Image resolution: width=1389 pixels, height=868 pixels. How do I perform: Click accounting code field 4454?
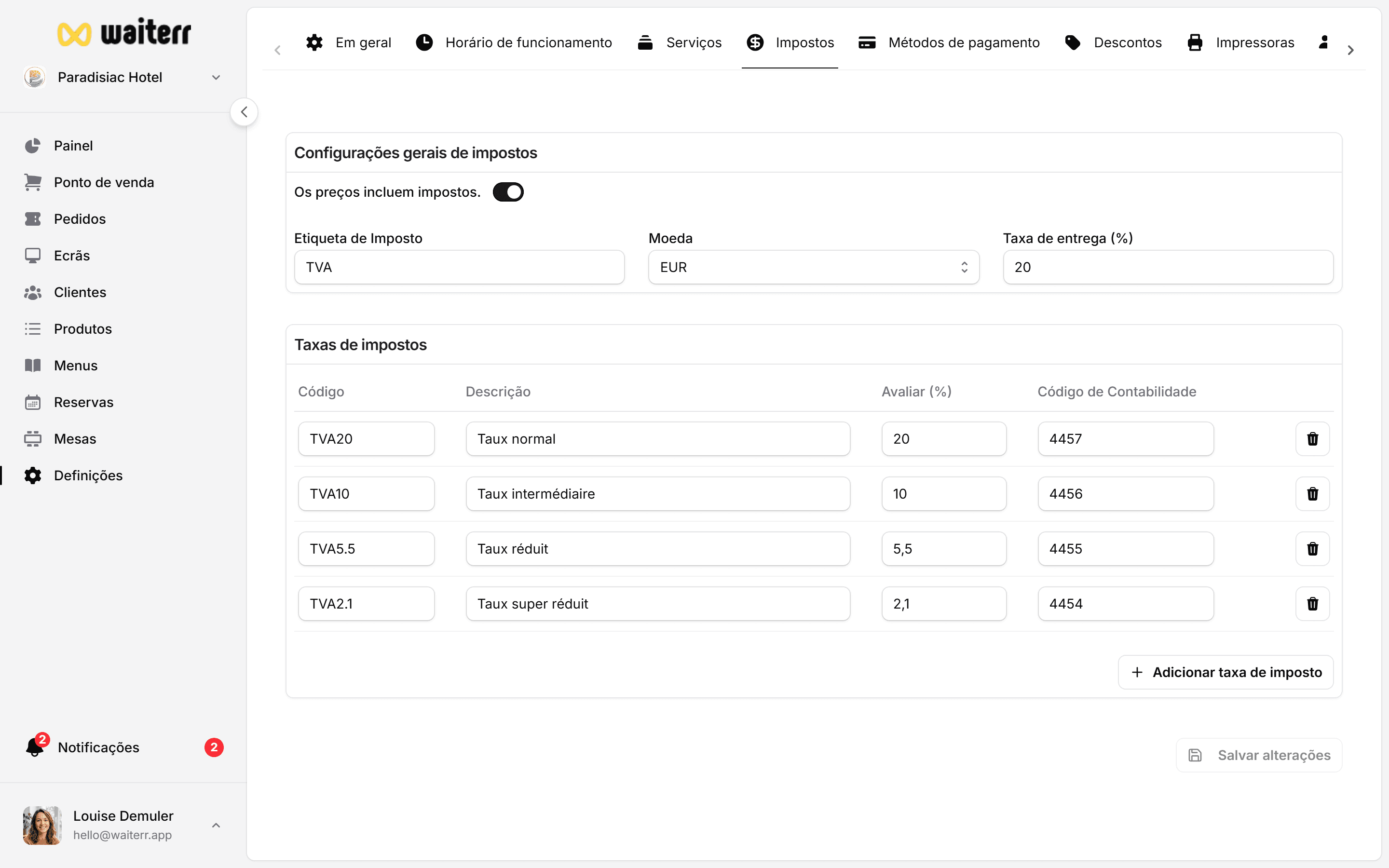click(1126, 604)
